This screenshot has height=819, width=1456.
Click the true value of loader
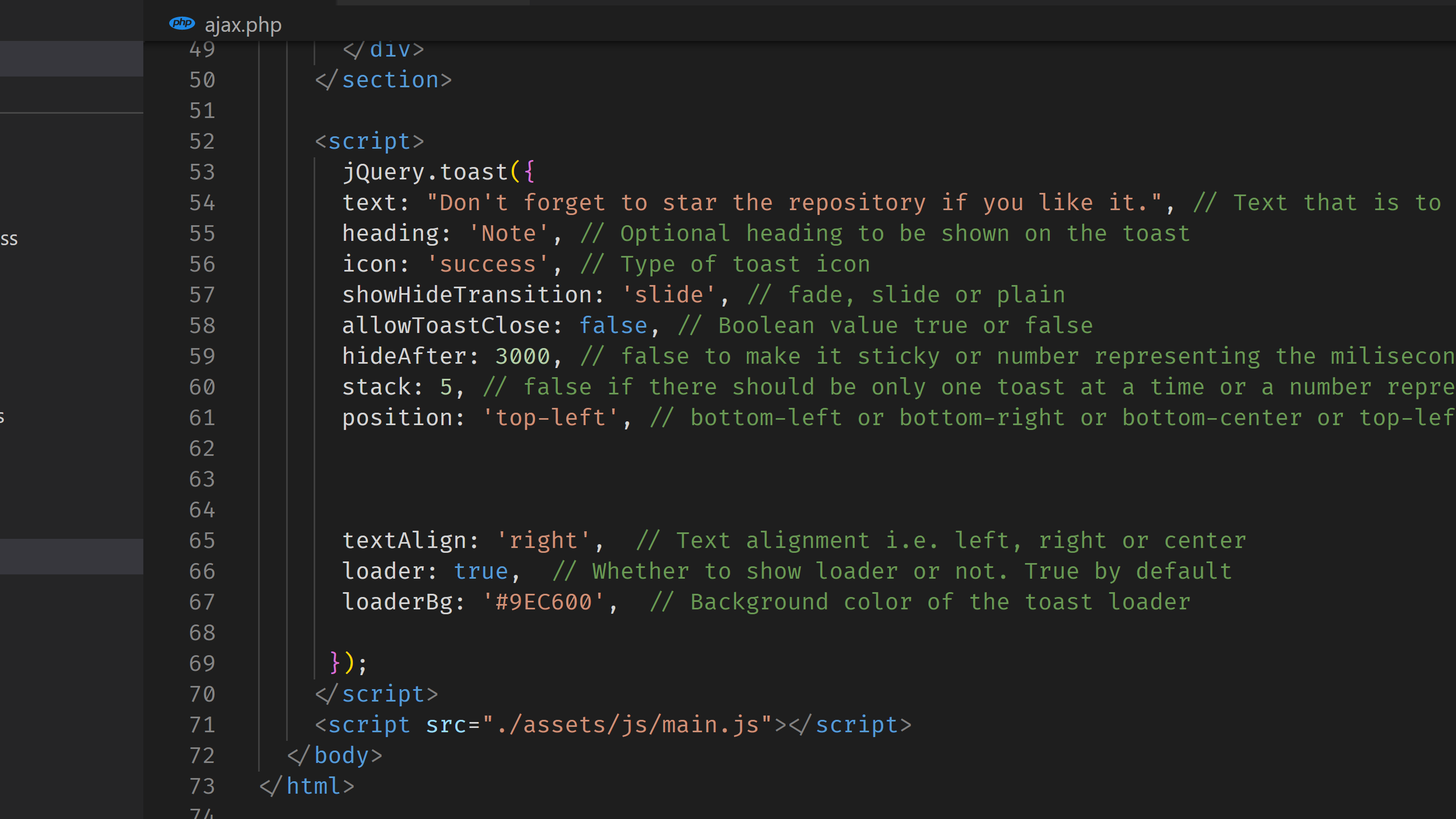tap(481, 571)
